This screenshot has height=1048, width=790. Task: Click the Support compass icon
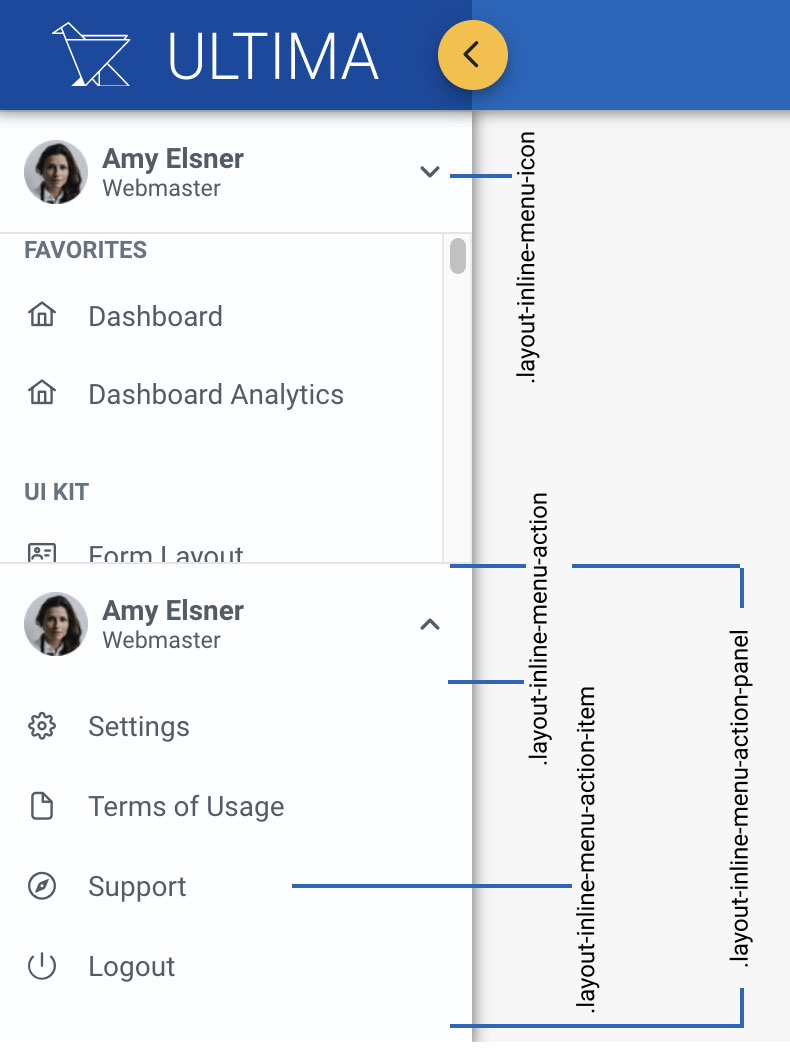click(x=42, y=886)
